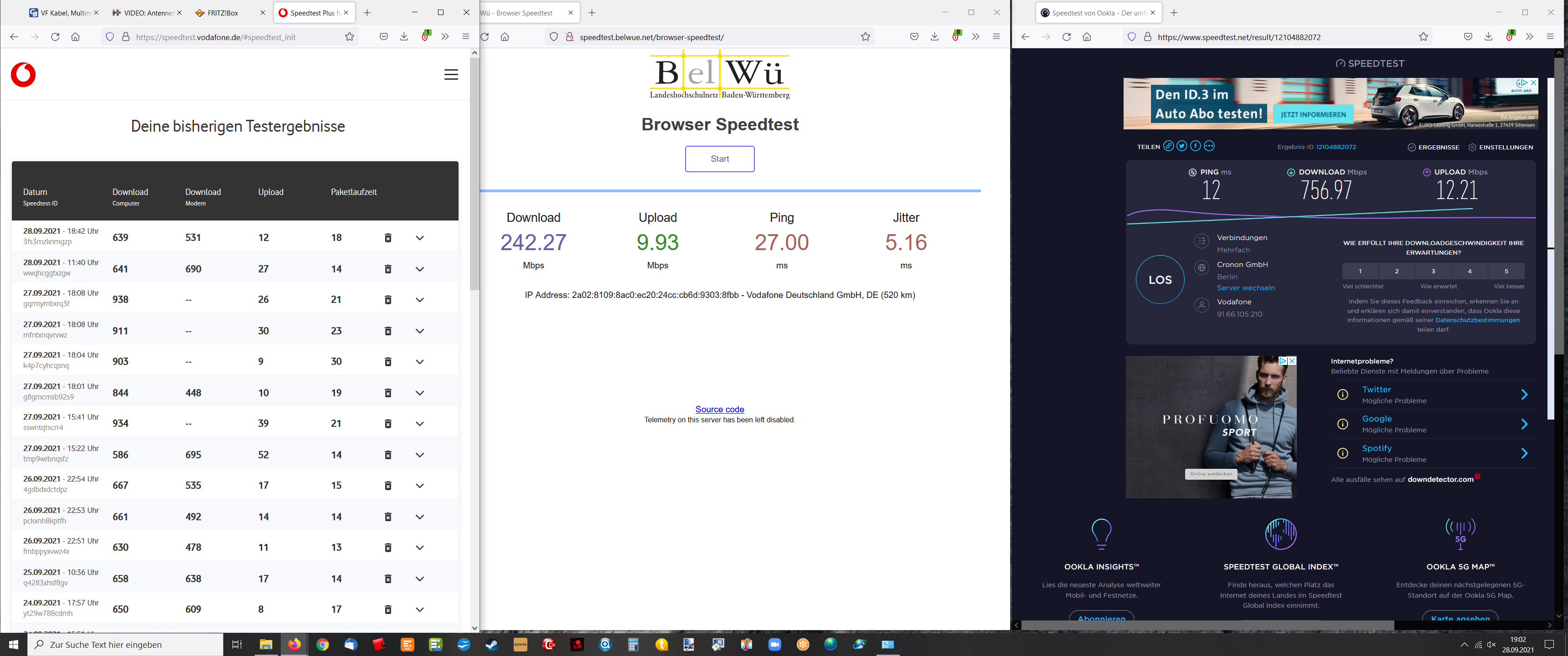Select rating 1 Viel schlechter
This screenshot has height=656, width=1568.
(1360, 272)
